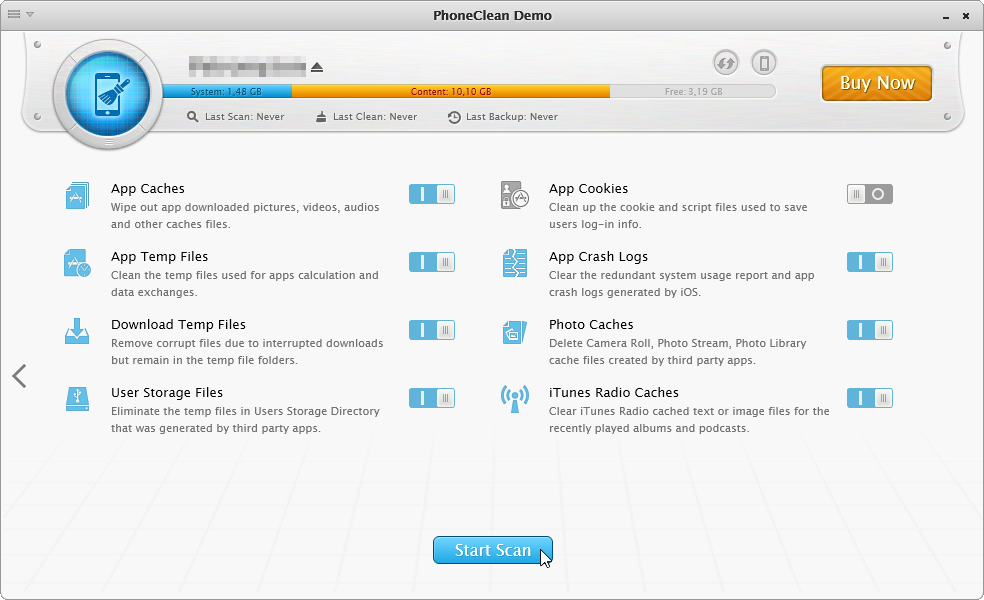The width and height of the screenshot is (984, 600).
Task: Click the App Cookies description text
Action: click(x=678, y=216)
